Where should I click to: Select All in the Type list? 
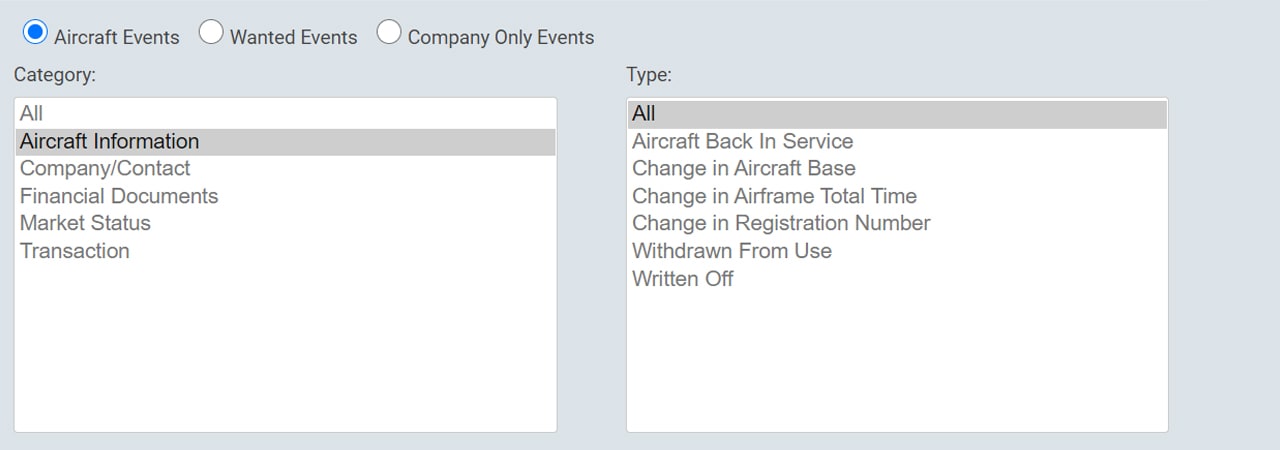pyautogui.click(x=897, y=114)
